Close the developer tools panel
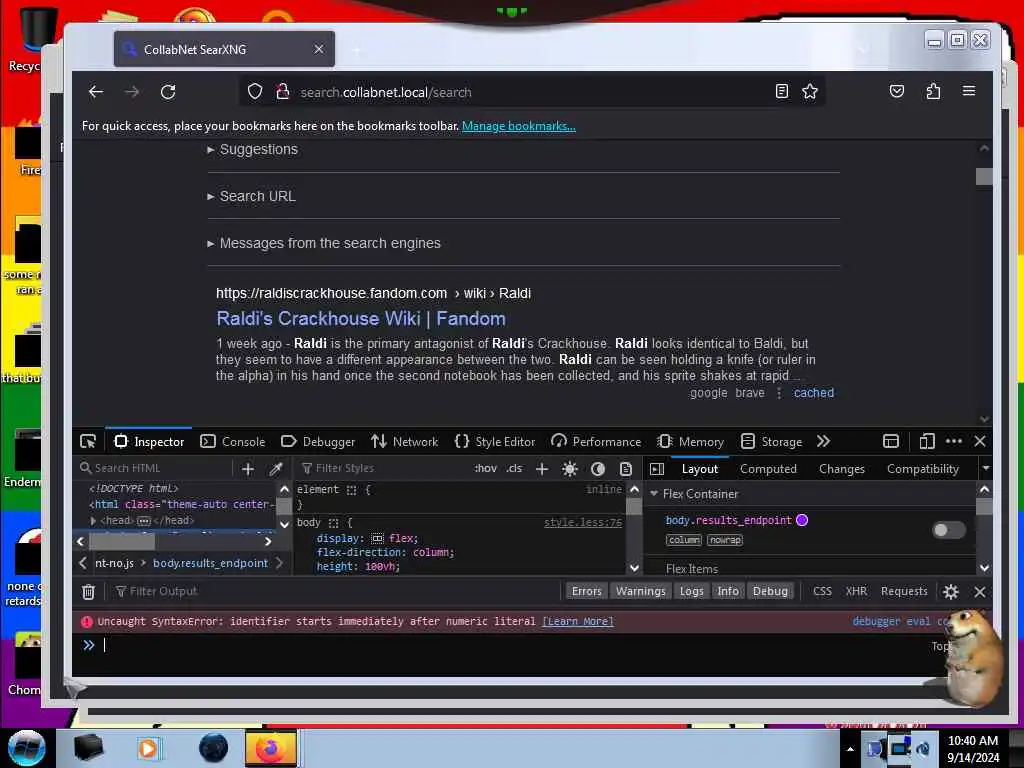This screenshot has height=768, width=1024. point(980,441)
